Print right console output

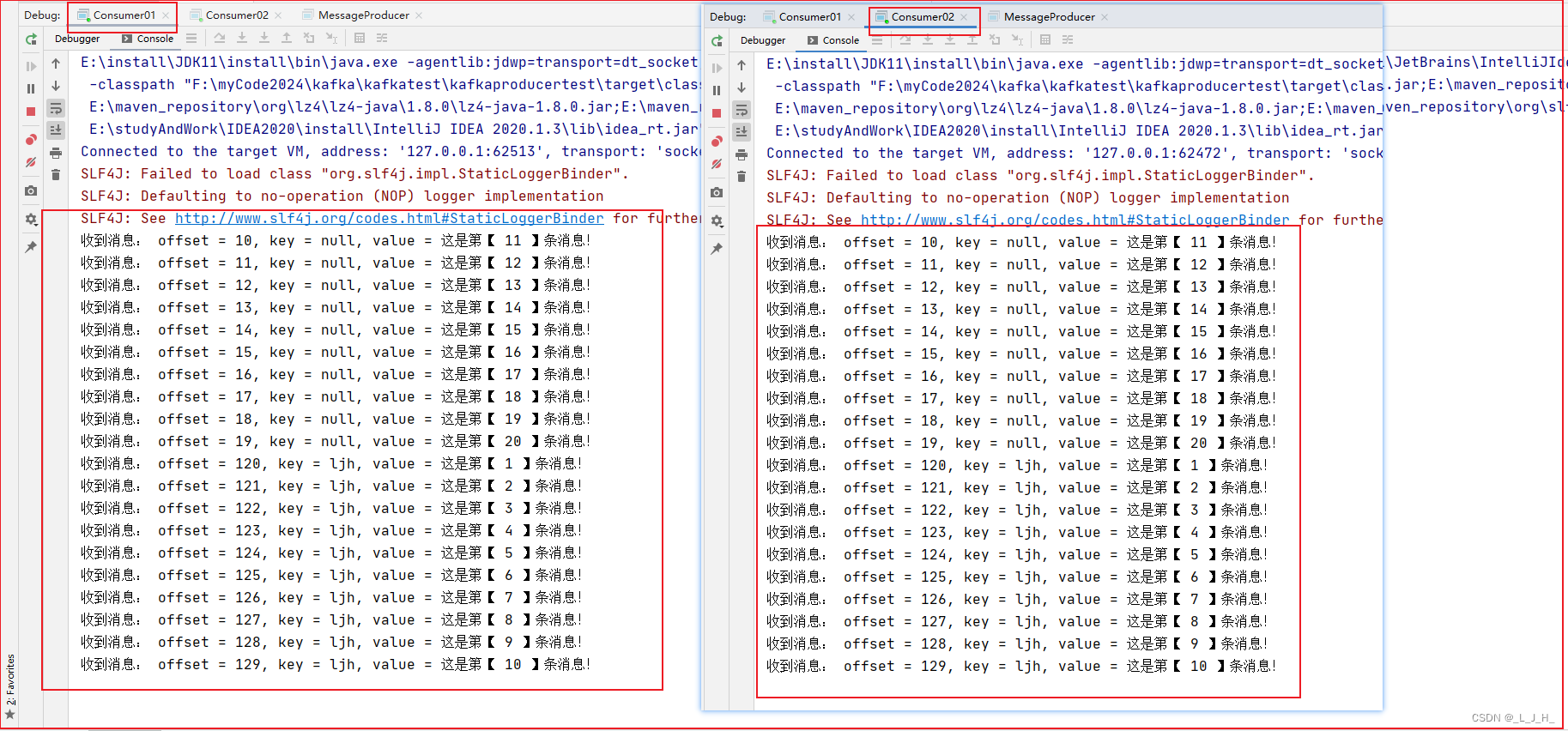[742, 154]
